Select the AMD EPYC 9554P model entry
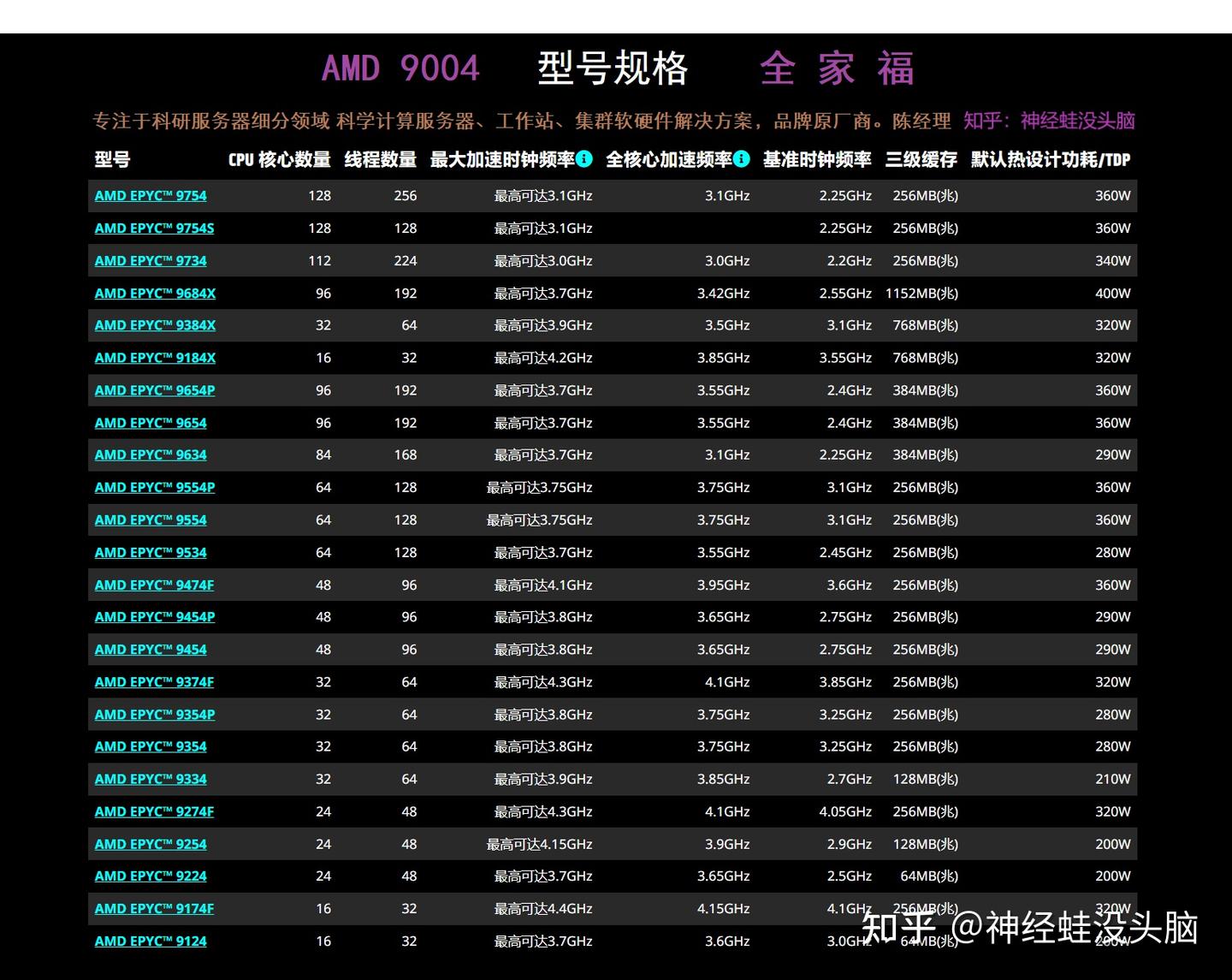The width and height of the screenshot is (1232, 980). (154, 487)
